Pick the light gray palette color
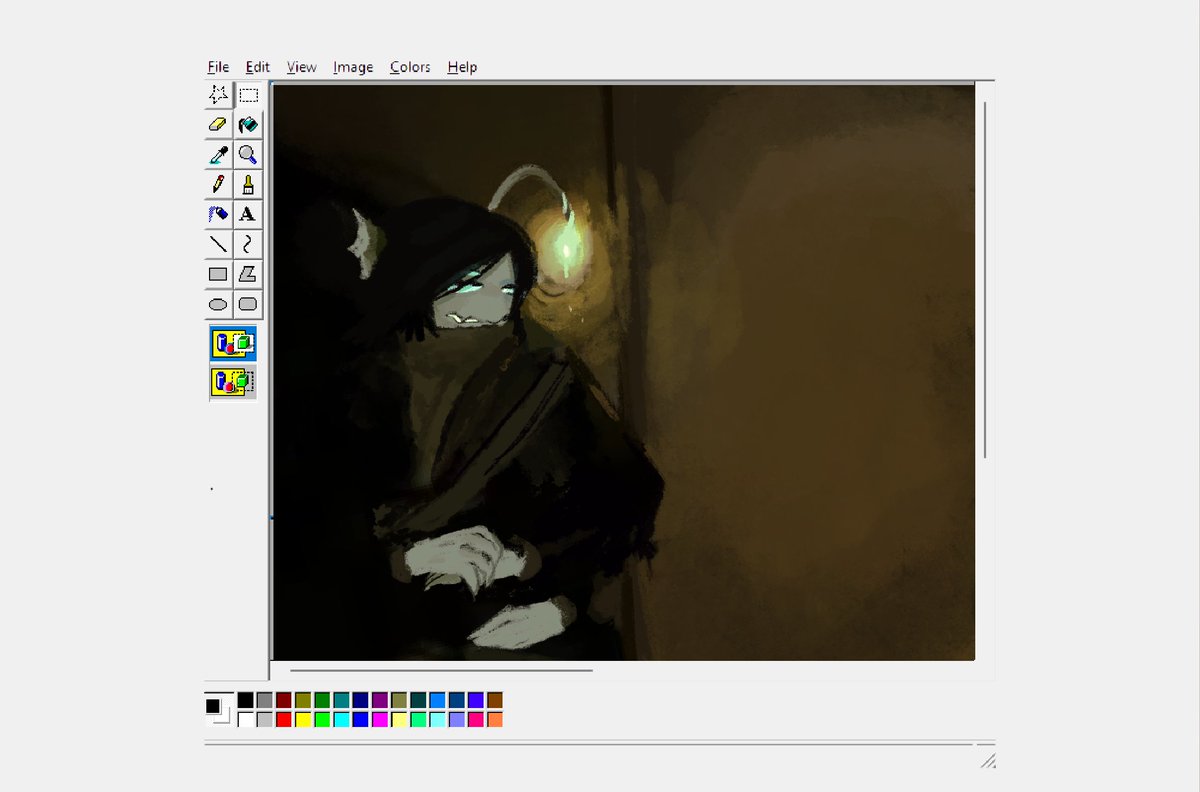 (x=264, y=719)
